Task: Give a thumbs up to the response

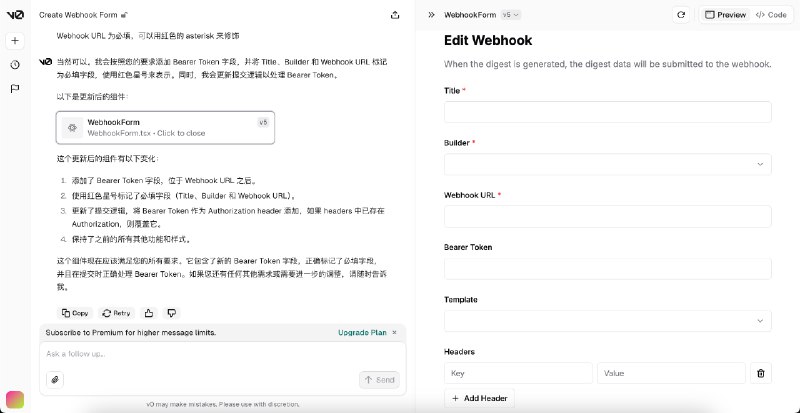Action: 148,313
